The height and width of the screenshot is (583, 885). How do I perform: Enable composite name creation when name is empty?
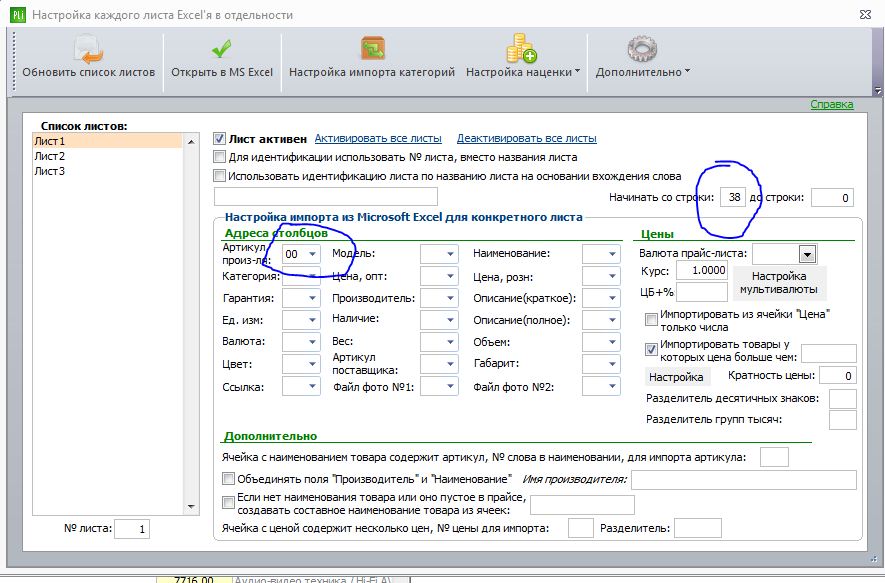pos(228,502)
